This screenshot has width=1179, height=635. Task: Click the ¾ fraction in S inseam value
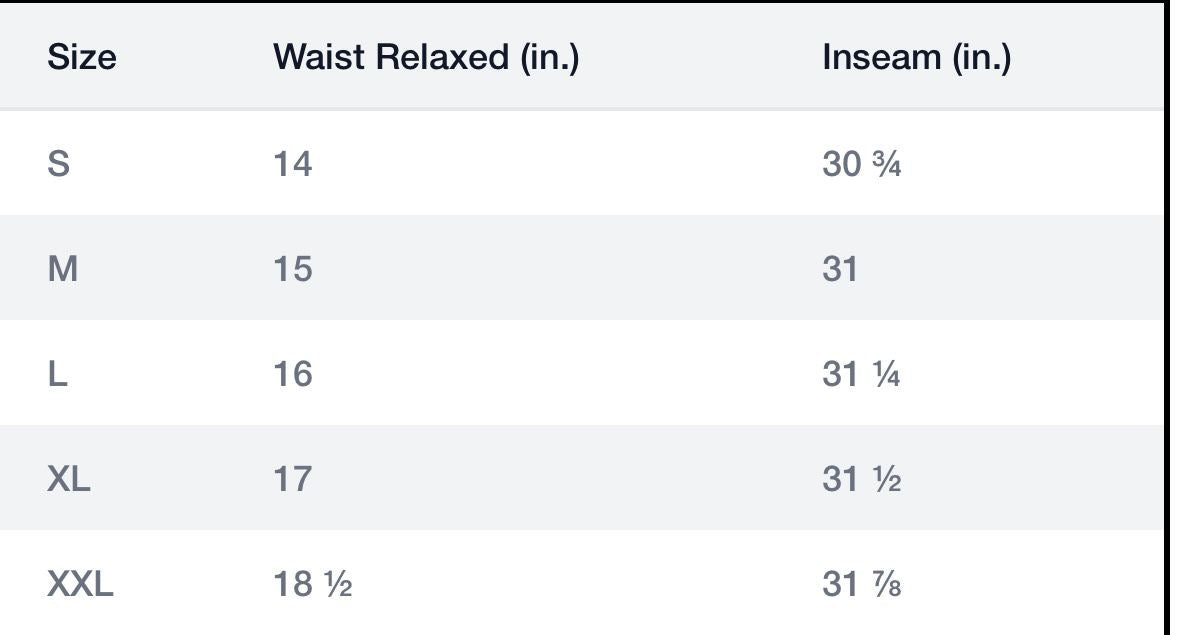coord(885,165)
